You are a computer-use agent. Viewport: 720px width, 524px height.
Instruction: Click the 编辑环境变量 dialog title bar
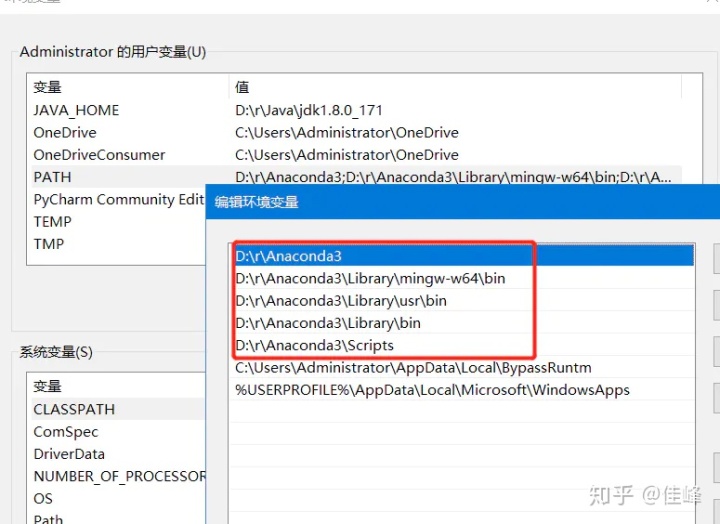[x=462, y=202]
